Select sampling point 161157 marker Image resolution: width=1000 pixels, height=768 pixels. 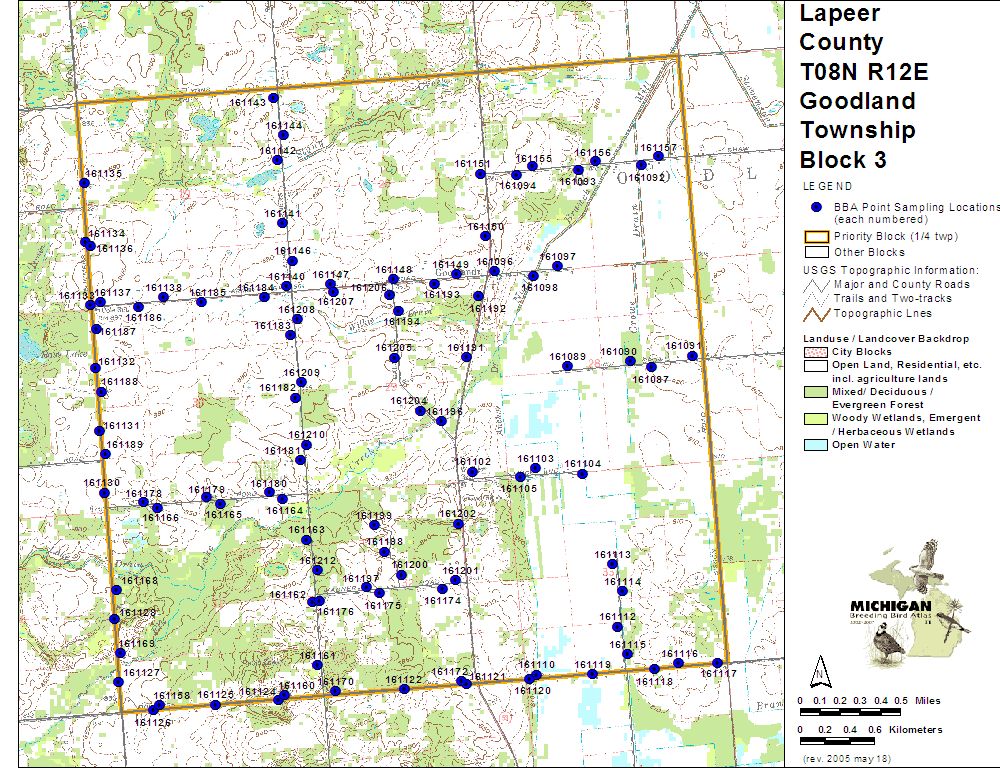[x=658, y=156]
